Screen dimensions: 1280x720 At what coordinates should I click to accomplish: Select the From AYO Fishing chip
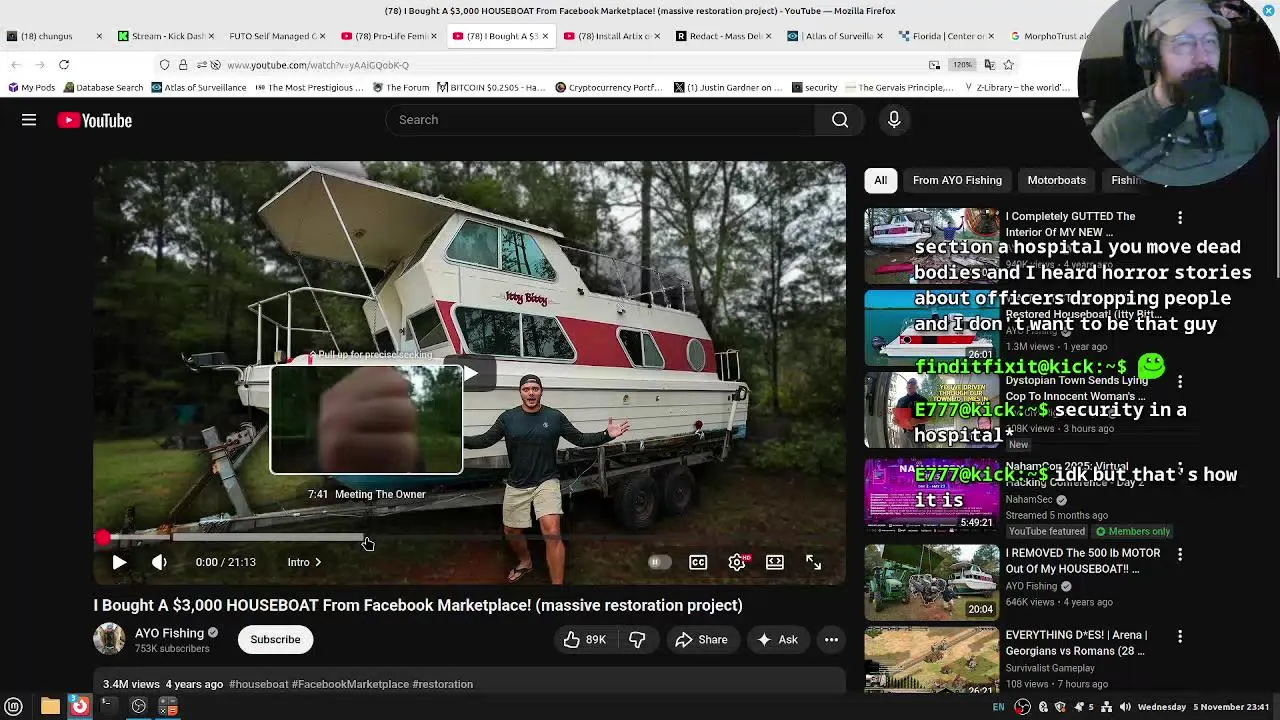tap(957, 180)
